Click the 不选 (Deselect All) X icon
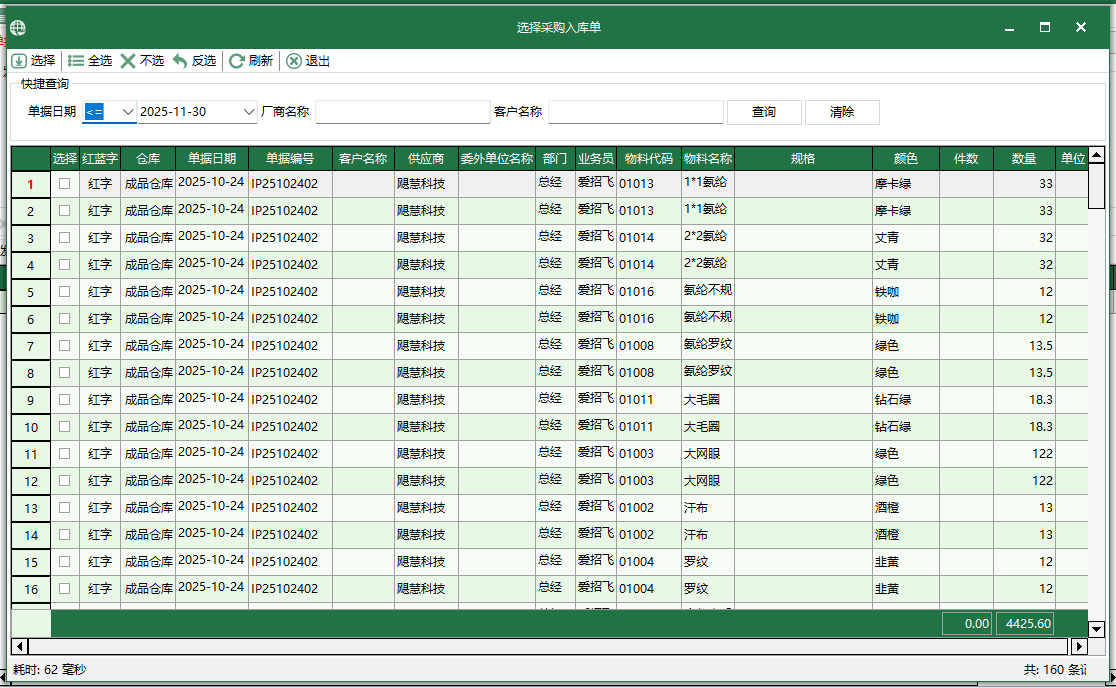1116x688 pixels. (128, 61)
